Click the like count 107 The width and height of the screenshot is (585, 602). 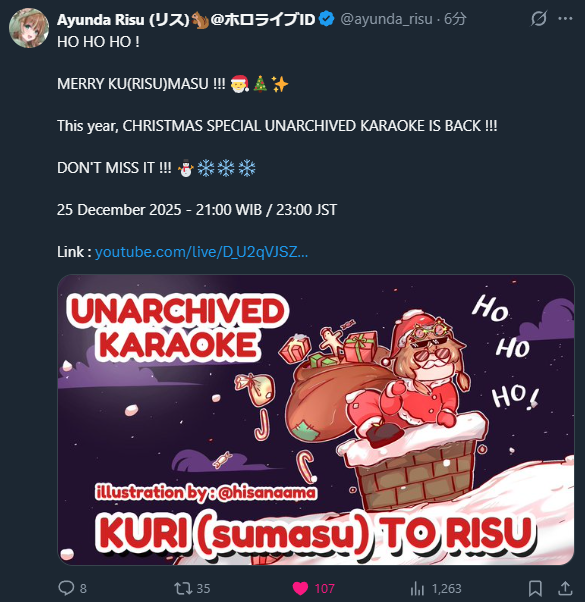(x=325, y=589)
